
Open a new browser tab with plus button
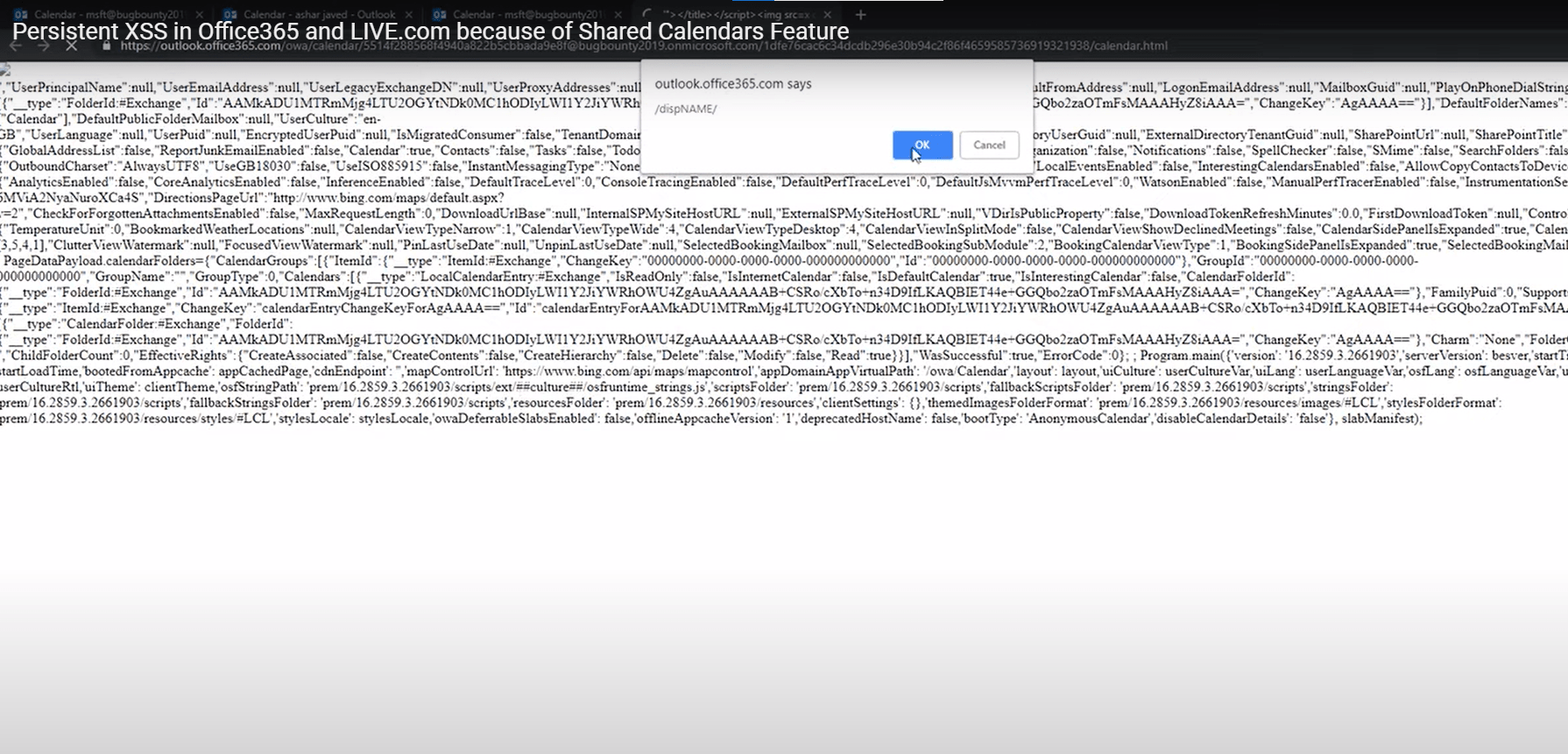pos(860,15)
